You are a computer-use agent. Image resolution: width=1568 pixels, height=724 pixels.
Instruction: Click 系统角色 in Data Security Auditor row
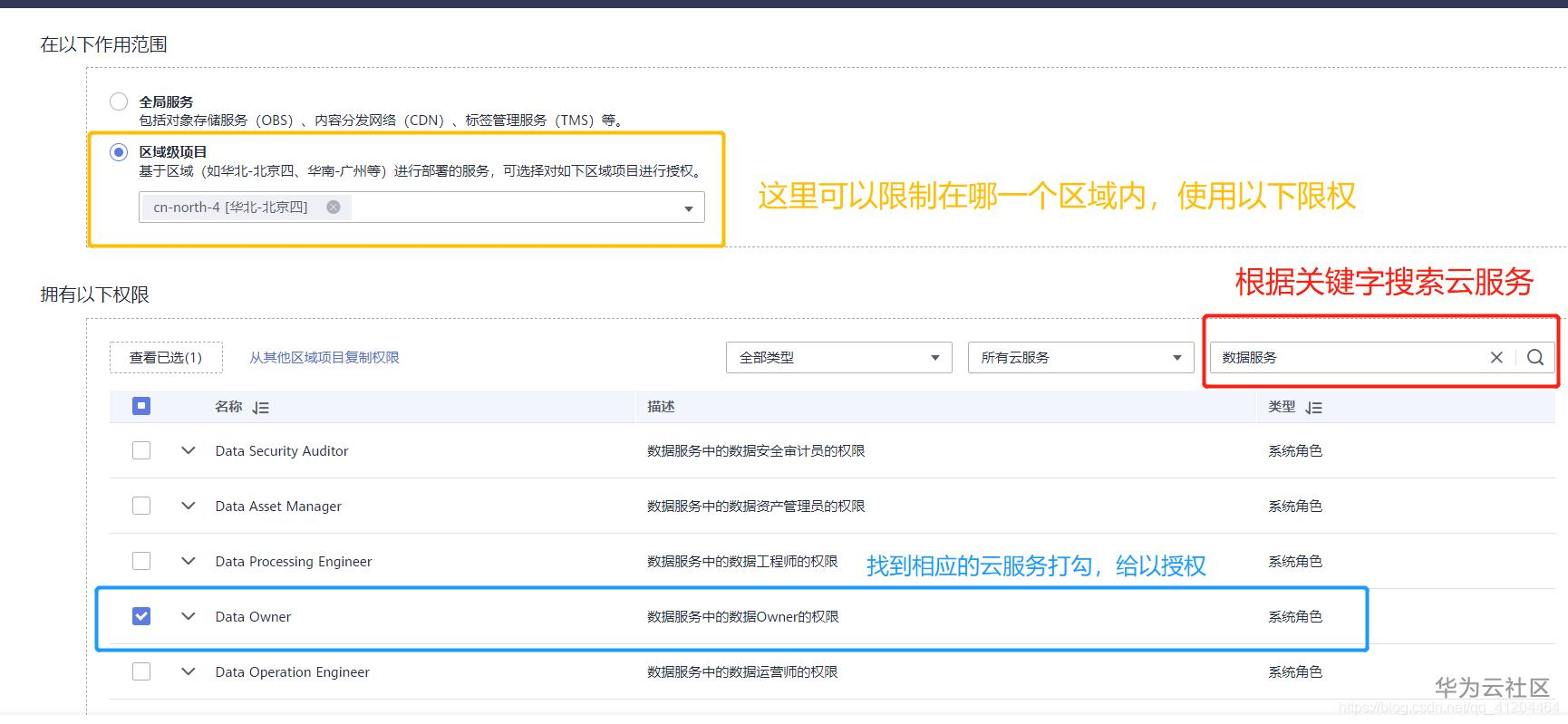pyautogui.click(x=1295, y=450)
